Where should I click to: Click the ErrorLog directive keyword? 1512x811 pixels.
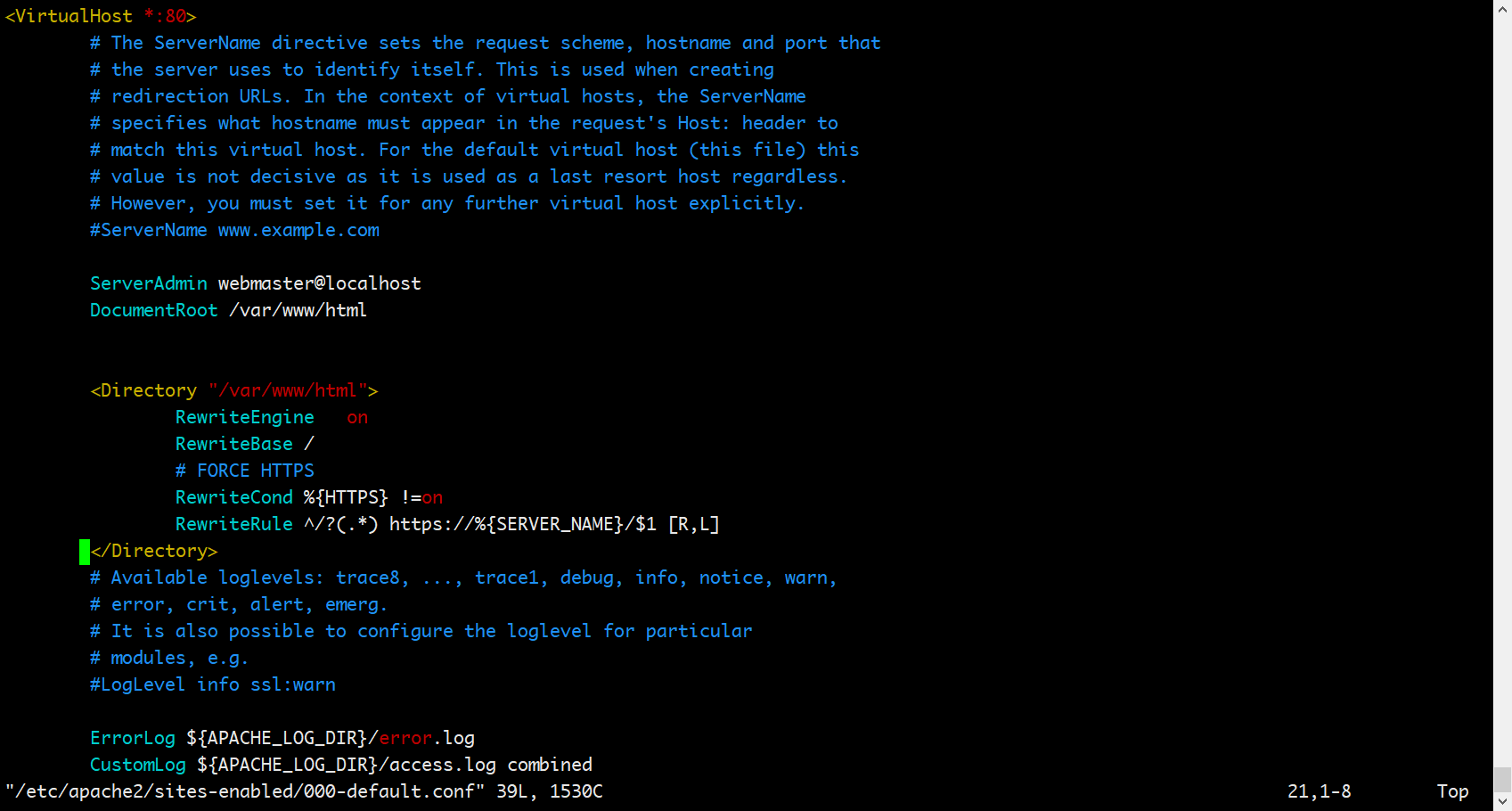pos(132,738)
